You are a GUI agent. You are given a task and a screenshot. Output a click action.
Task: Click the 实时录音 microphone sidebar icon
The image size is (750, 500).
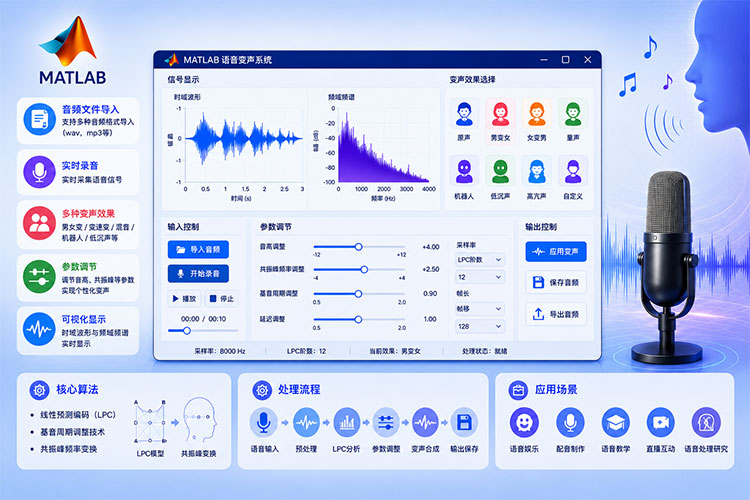point(39,172)
